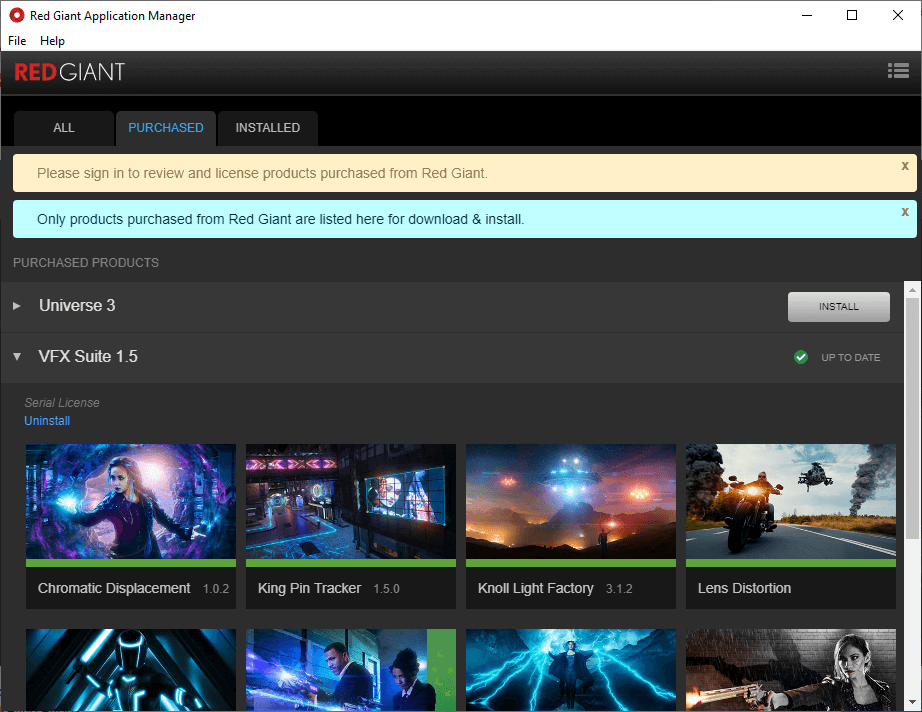Image resolution: width=922 pixels, height=712 pixels.
Task: Select the woman with revolver thumbnail
Action: (791, 670)
